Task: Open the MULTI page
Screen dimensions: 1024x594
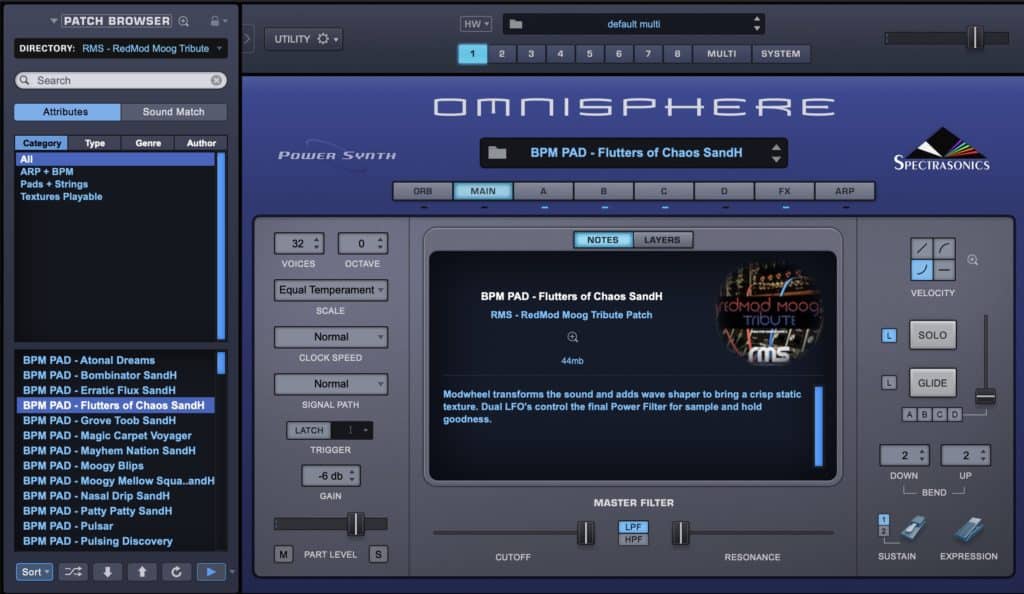Action: click(x=722, y=54)
